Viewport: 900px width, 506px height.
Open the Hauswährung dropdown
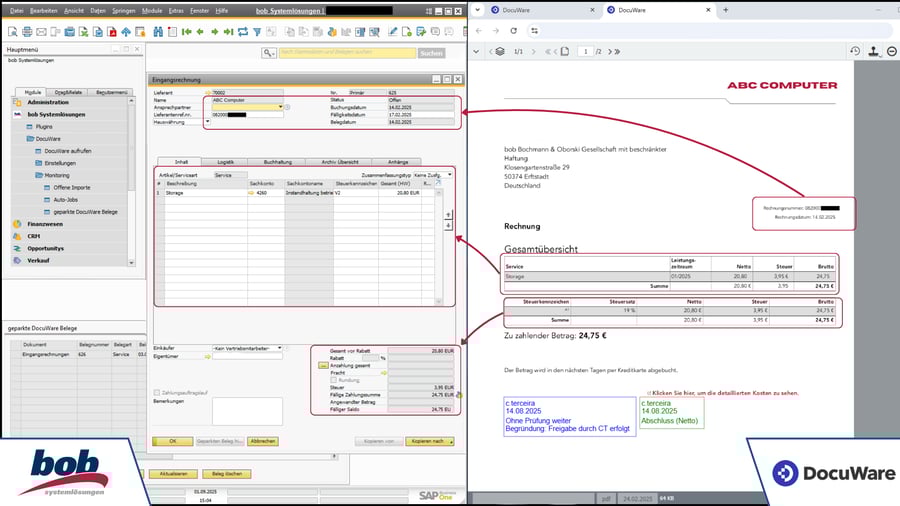click(207, 122)
